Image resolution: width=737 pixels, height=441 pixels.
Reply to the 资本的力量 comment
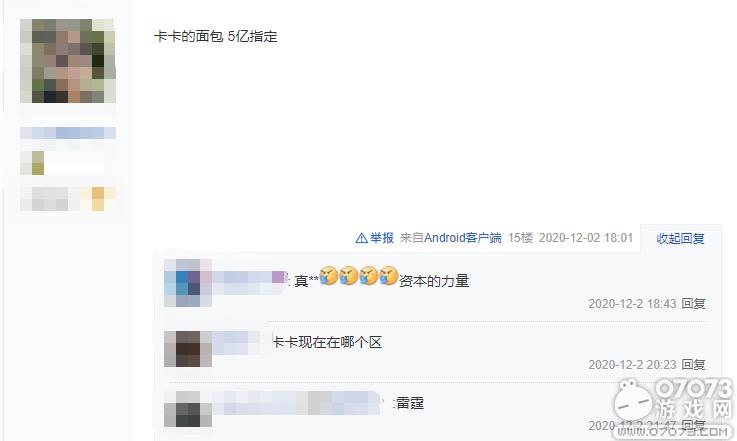(x=693, y=304)
